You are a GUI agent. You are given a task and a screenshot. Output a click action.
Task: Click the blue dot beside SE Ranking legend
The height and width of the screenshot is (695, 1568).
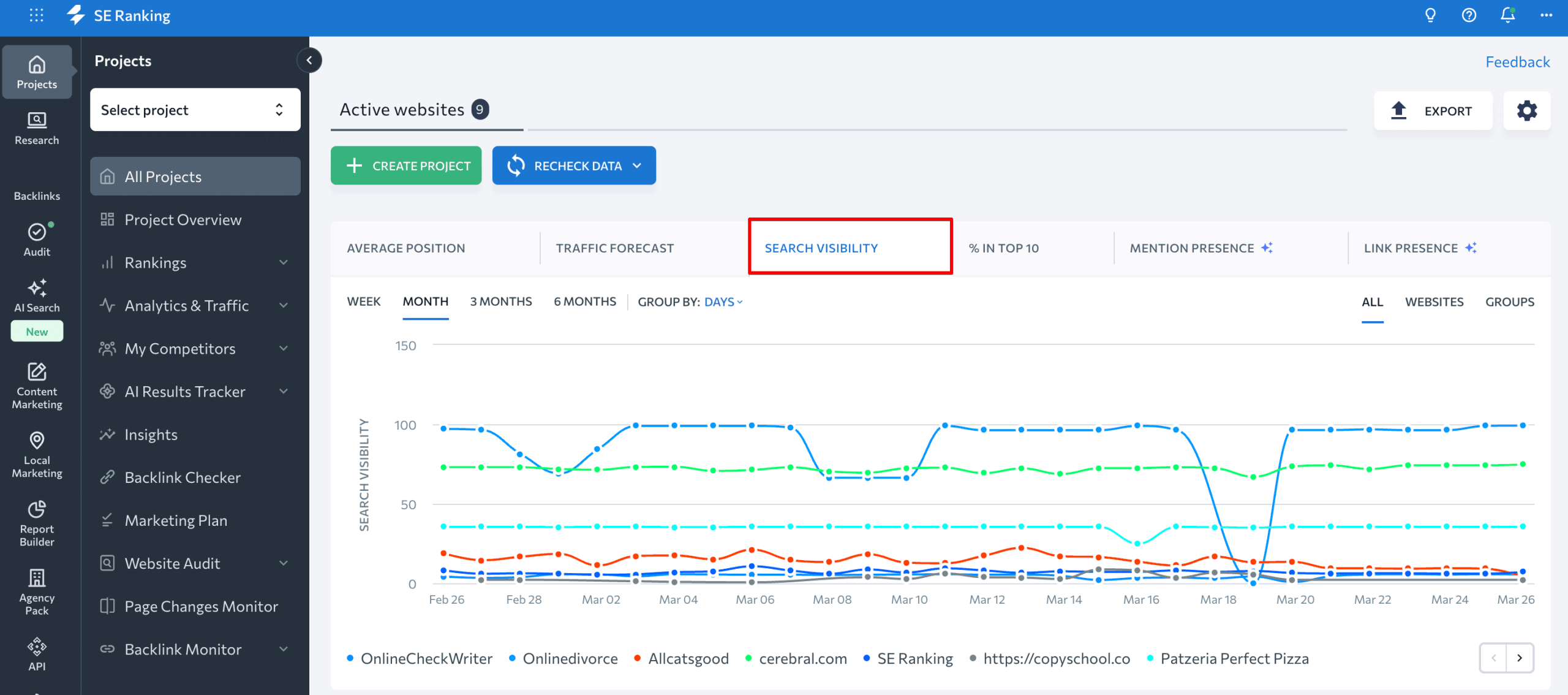tap(865, 658)
